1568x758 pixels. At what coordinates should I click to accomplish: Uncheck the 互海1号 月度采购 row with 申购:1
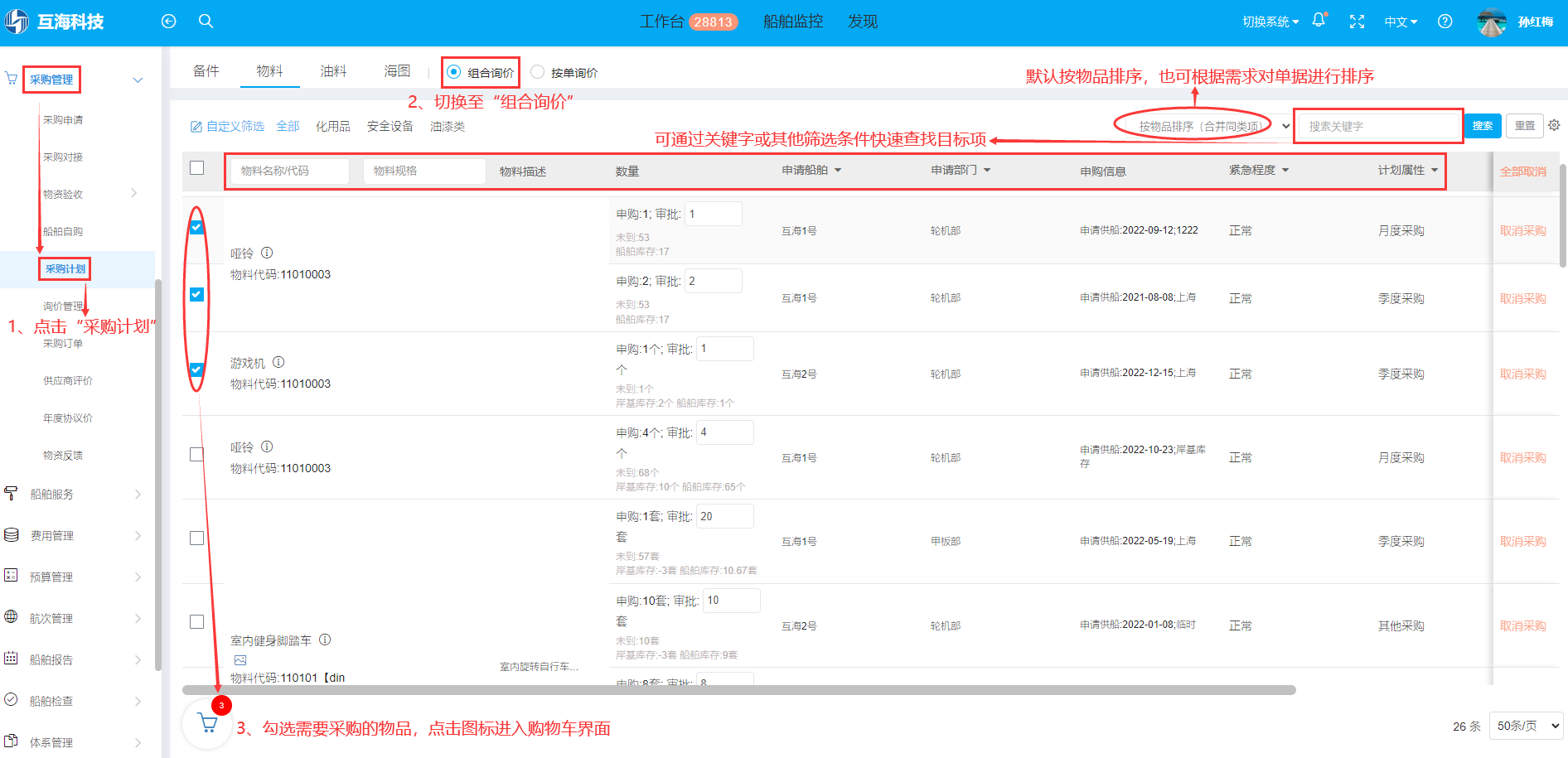click(x=196, y=227)
